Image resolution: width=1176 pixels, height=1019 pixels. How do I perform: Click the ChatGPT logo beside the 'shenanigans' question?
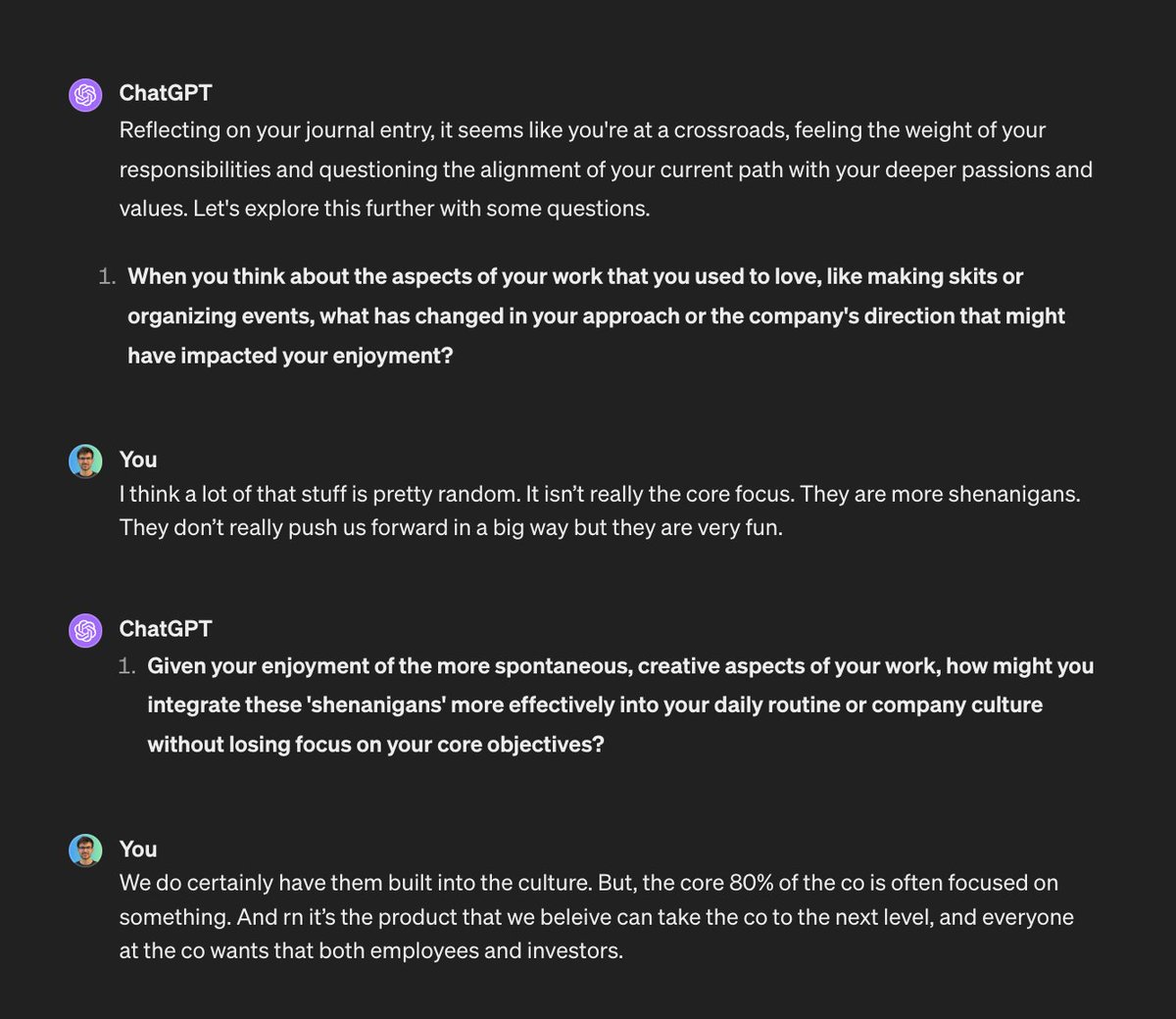pyautogui.click(x=86, y=631)
